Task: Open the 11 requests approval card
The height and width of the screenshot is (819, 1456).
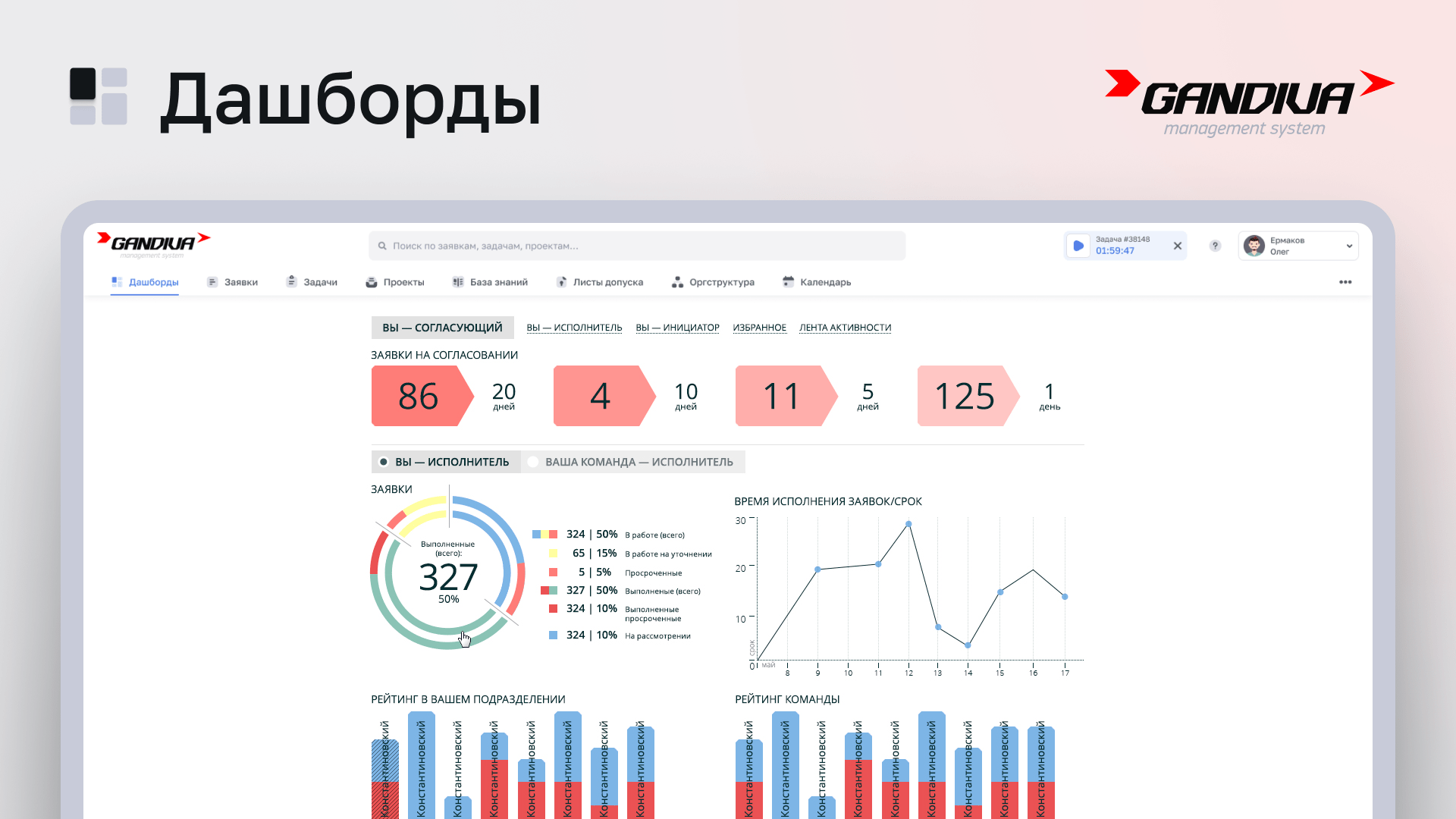Action: pyautogui.click(x=786, y=396)
